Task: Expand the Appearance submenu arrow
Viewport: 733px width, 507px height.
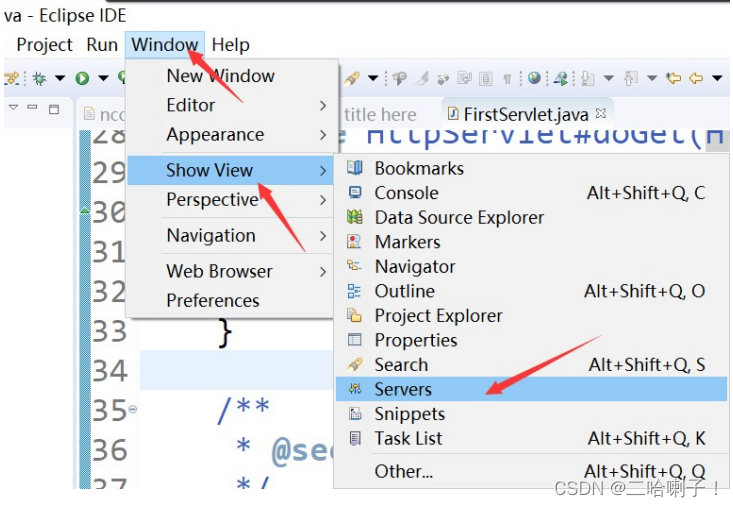Action: (323, 135)
